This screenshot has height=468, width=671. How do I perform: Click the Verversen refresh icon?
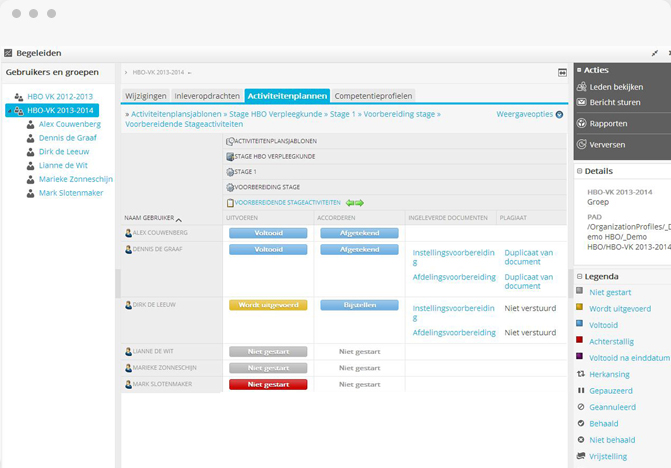click(581, 144)
